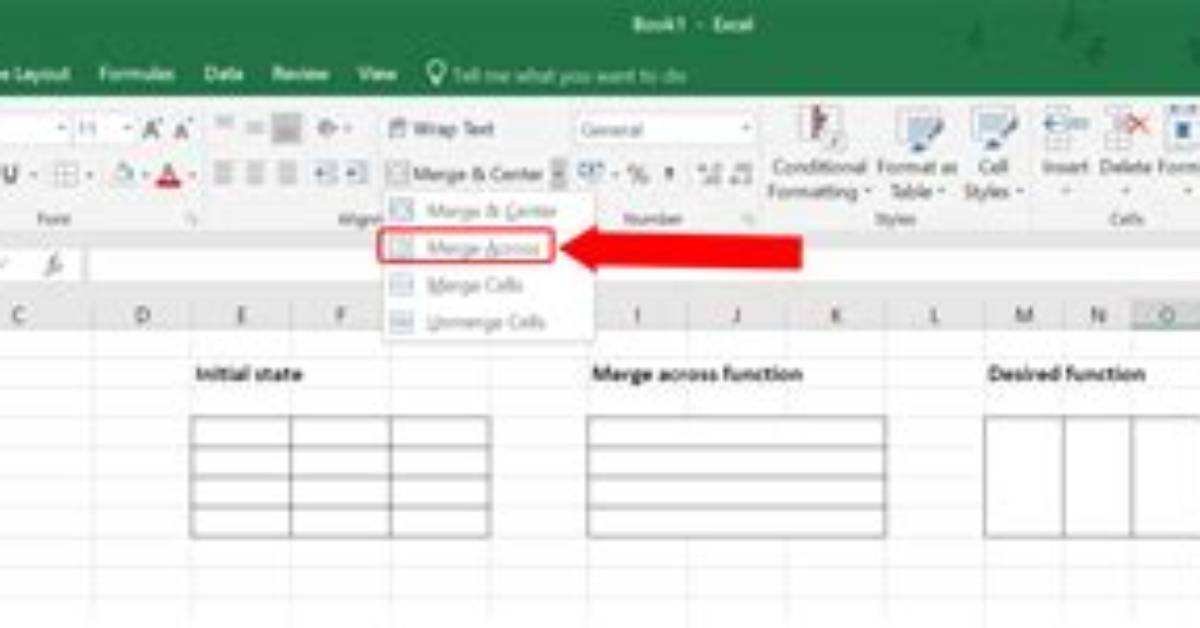Image resolution: width=1200 pixels, height=628 pixels.
Task: Open the font size dropdown
Action: tap(127, 129)
